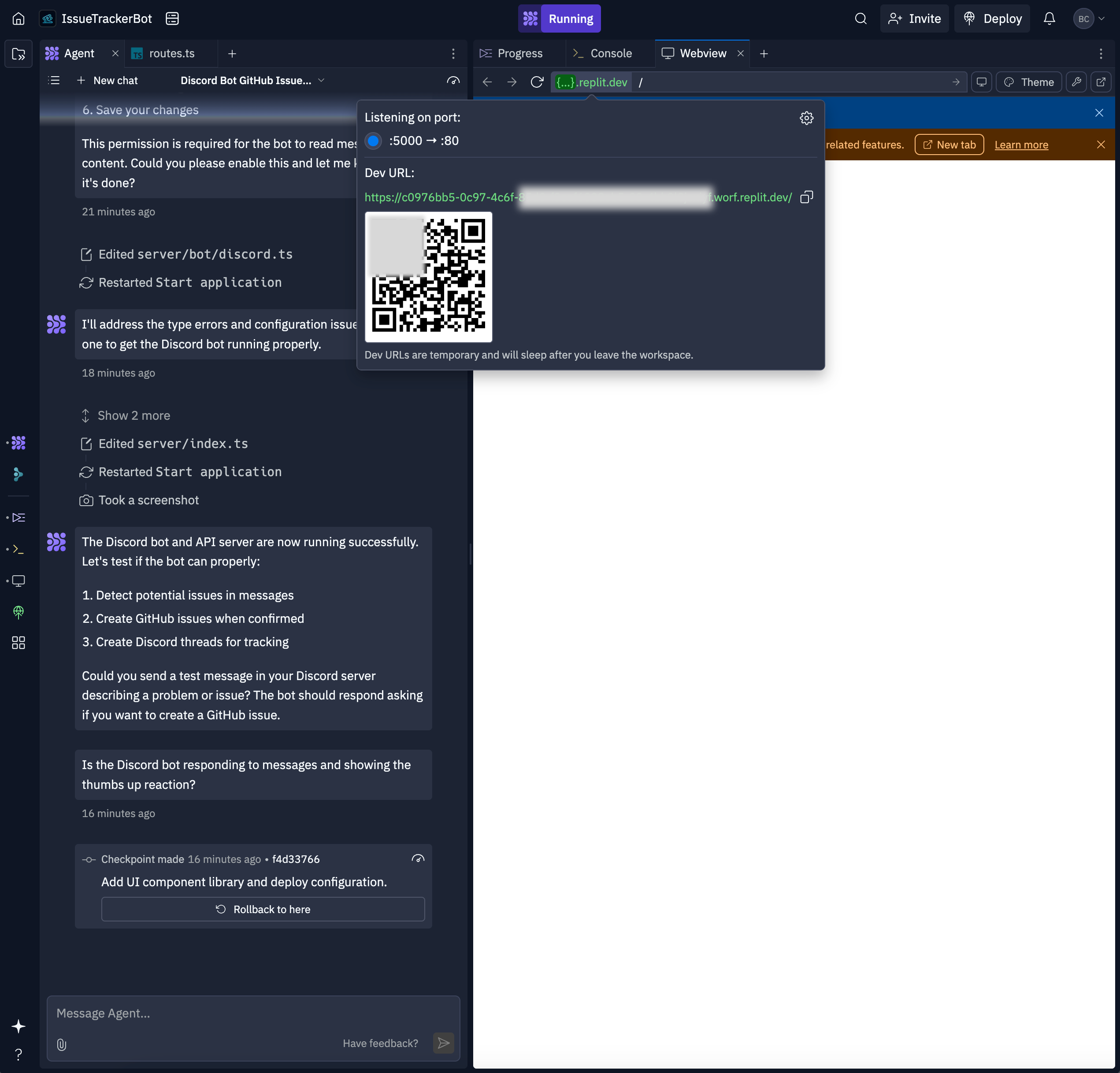
Task: Click Rollback to here button
Action: 263,909
